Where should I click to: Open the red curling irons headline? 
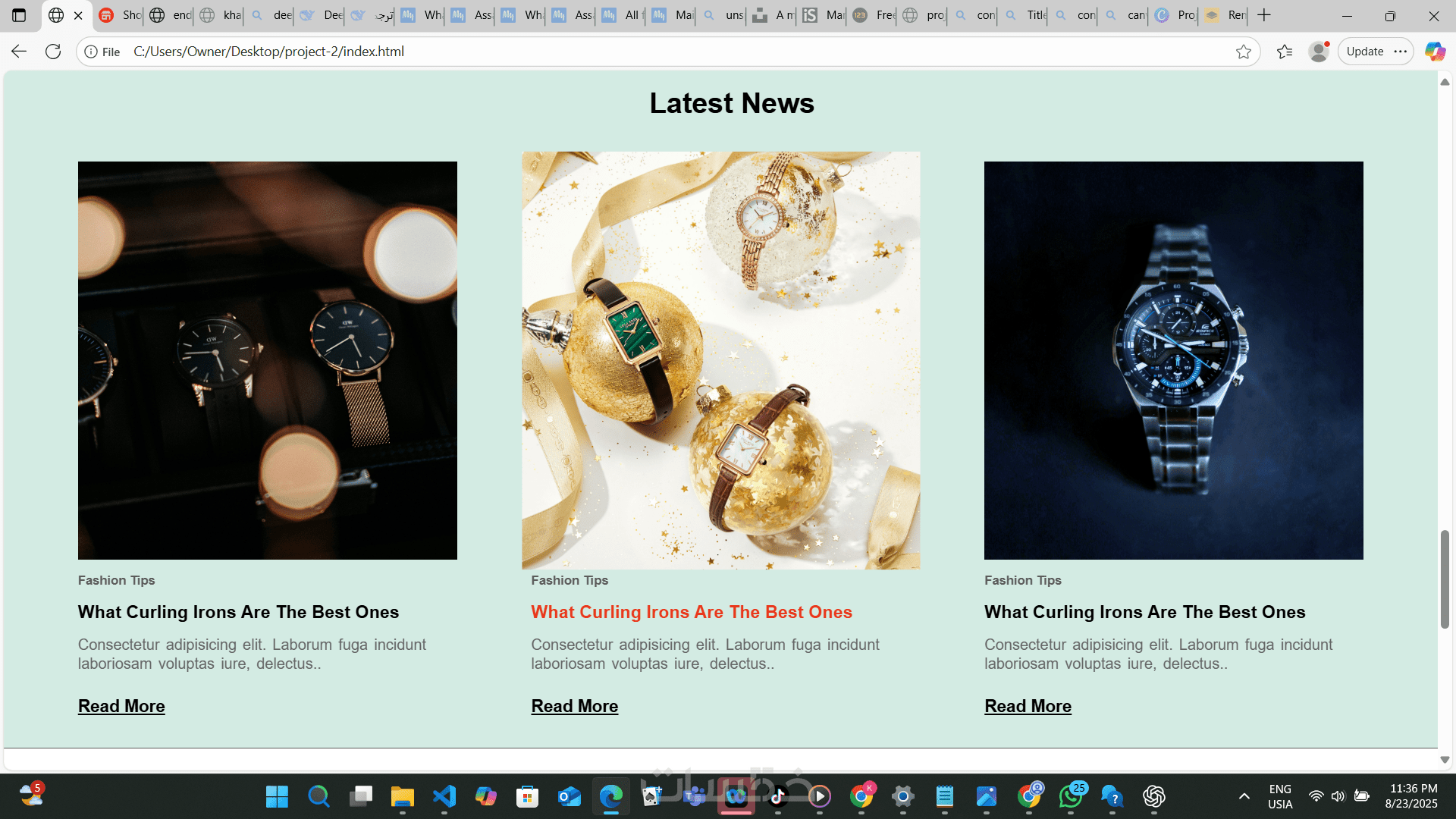[692, 612]
